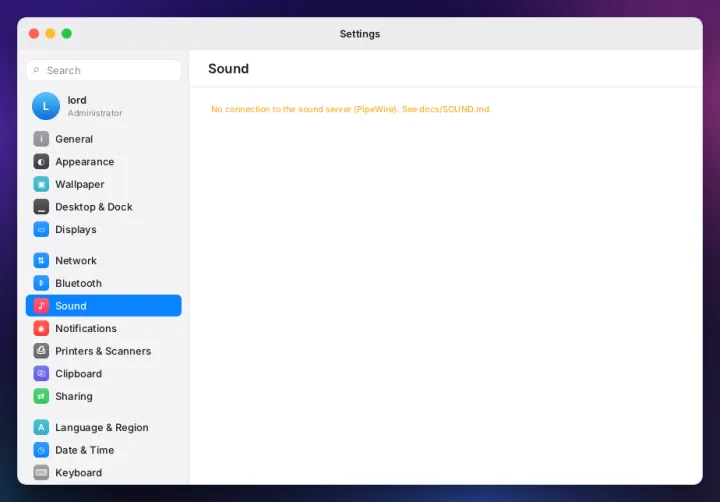Click the Sound music note icon
Screen dimensions: 720x502
41,306
